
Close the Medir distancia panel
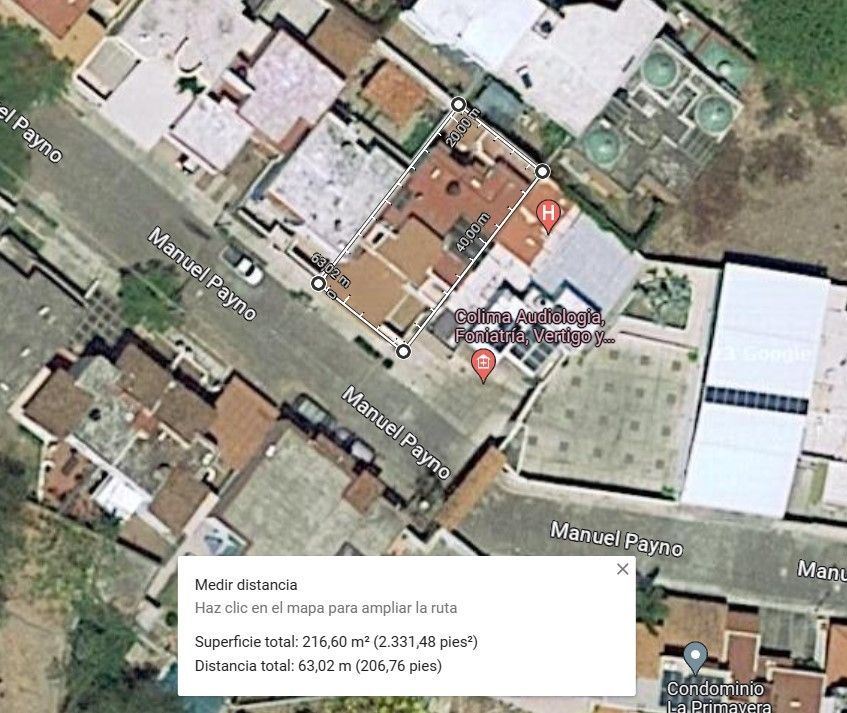[622, 569]
